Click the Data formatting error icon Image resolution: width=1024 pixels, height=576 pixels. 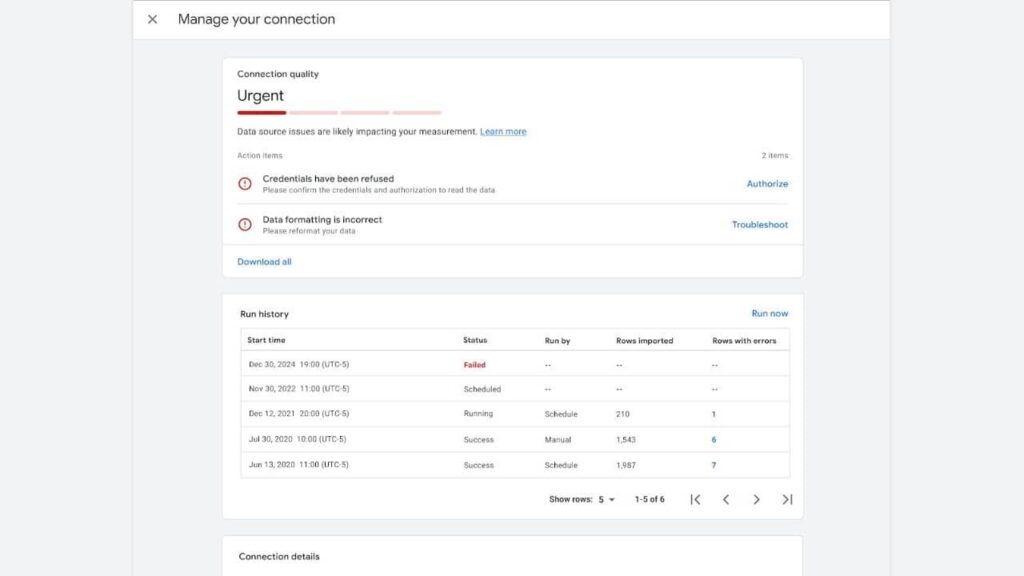tap(245, 225)
